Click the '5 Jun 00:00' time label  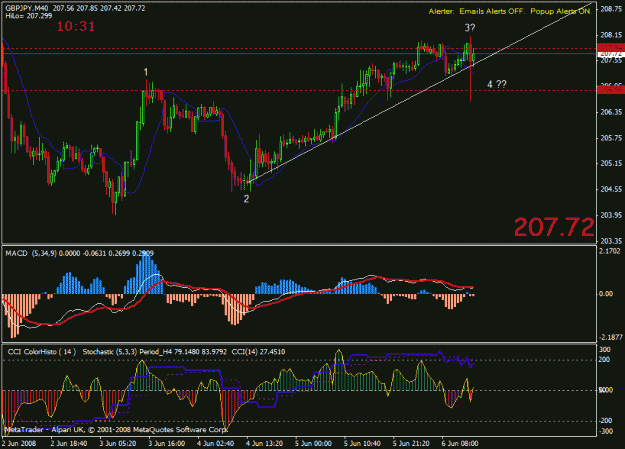click(x=313, y=443)
